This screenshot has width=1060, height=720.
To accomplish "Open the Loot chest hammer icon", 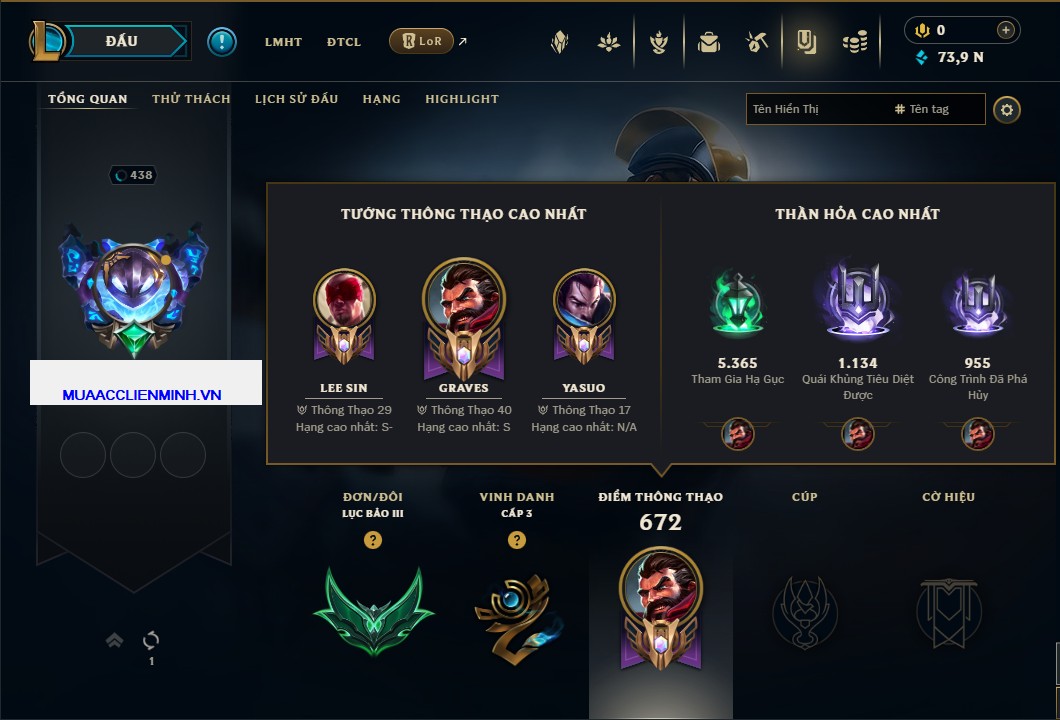I will (756, 42).
